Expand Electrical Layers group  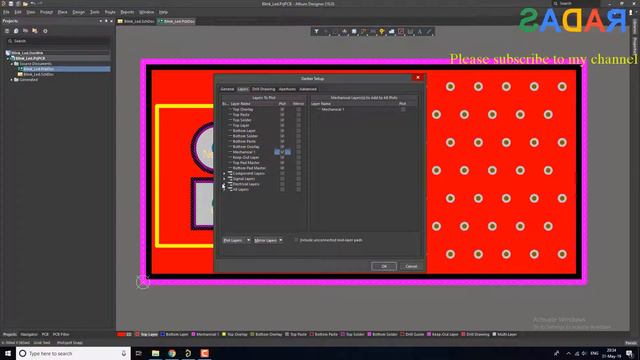coord(224,184)
